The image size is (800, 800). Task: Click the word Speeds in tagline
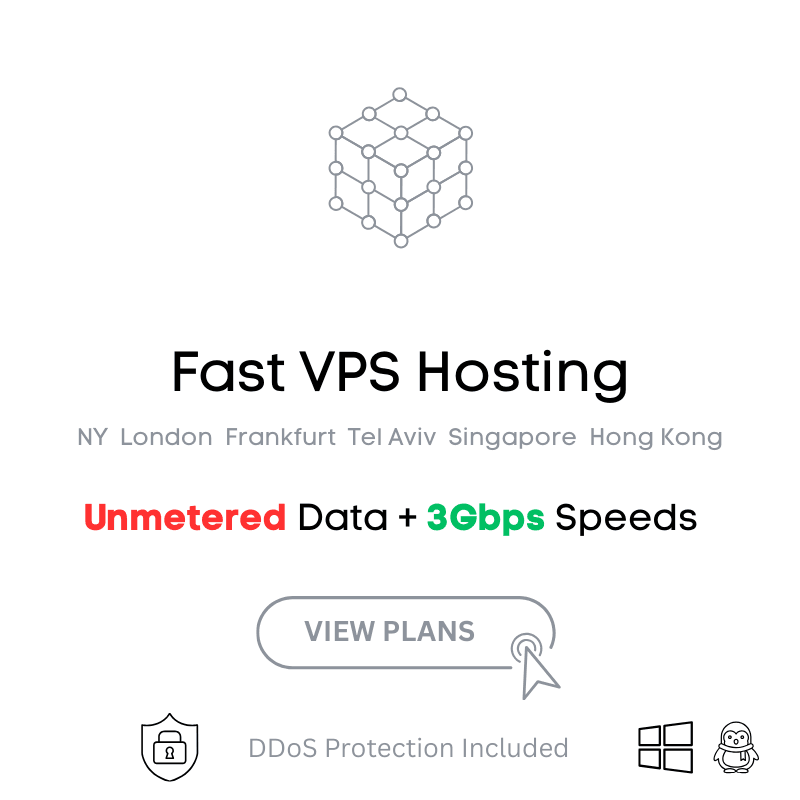click(x=626, y=517)
